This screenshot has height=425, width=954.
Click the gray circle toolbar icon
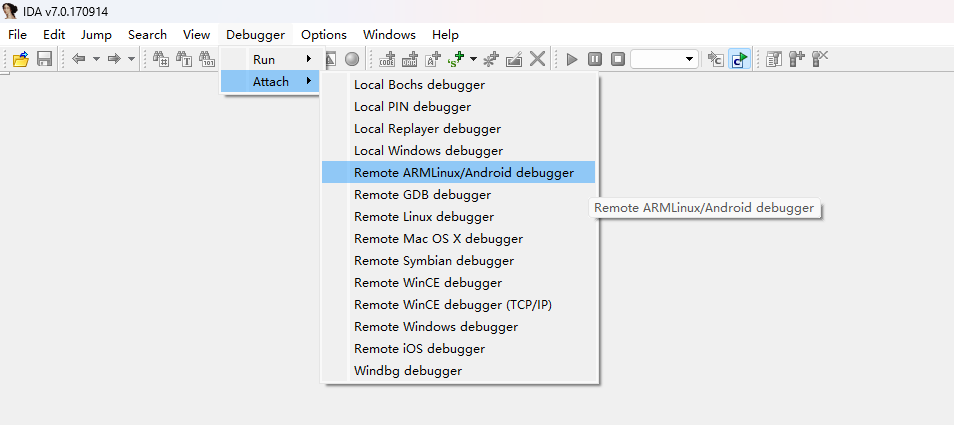[352, 59]
